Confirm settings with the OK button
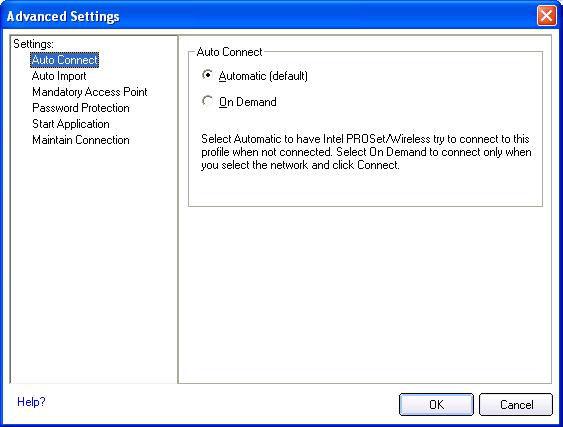This screenshot has height=427, width=563. tap(436, 405)
